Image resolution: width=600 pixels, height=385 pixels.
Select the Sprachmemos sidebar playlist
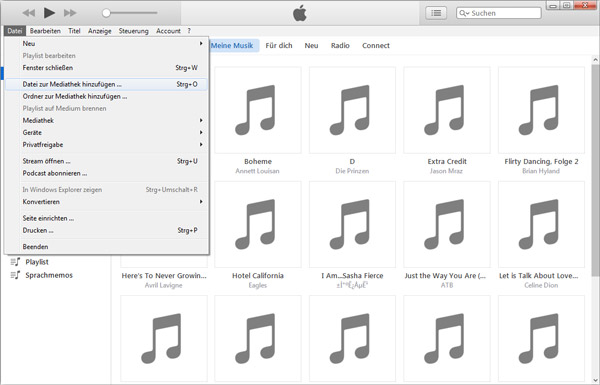coord(49,275)
